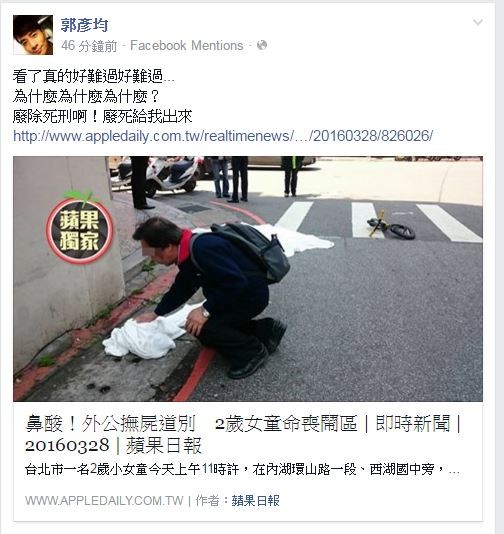Screen dimensions: 504x534
Task: Open the poster's profile picture
Action: [33, 35]
